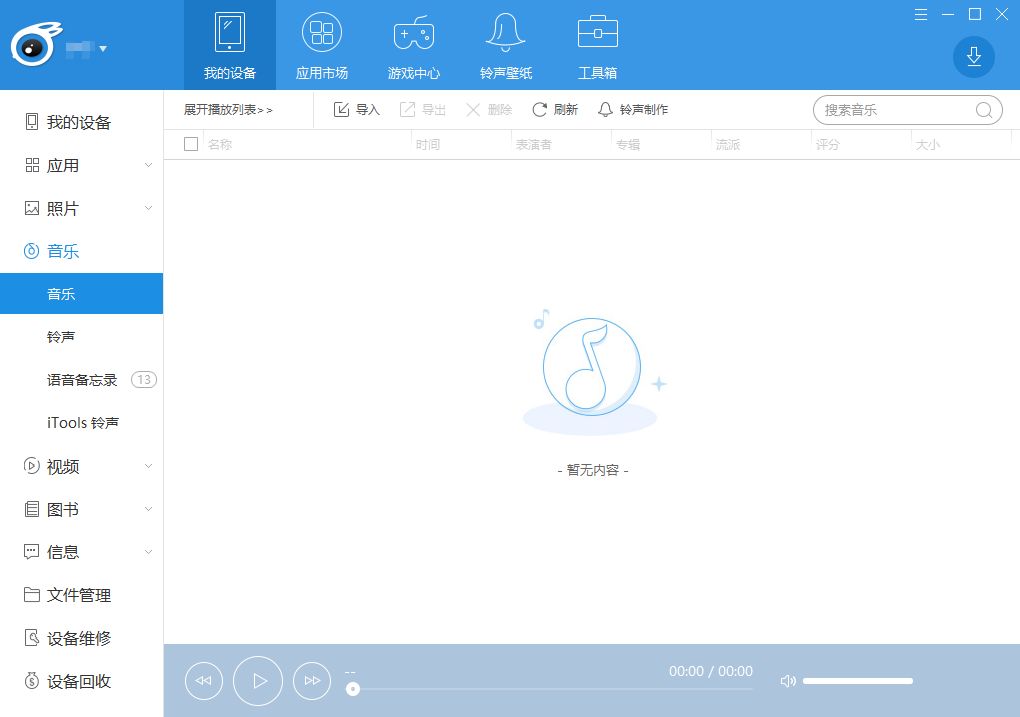This screenshot has width=1020, height=717.
Task: Click 展开播放列表 to expand playlist
Action: [x=228, y=110]
